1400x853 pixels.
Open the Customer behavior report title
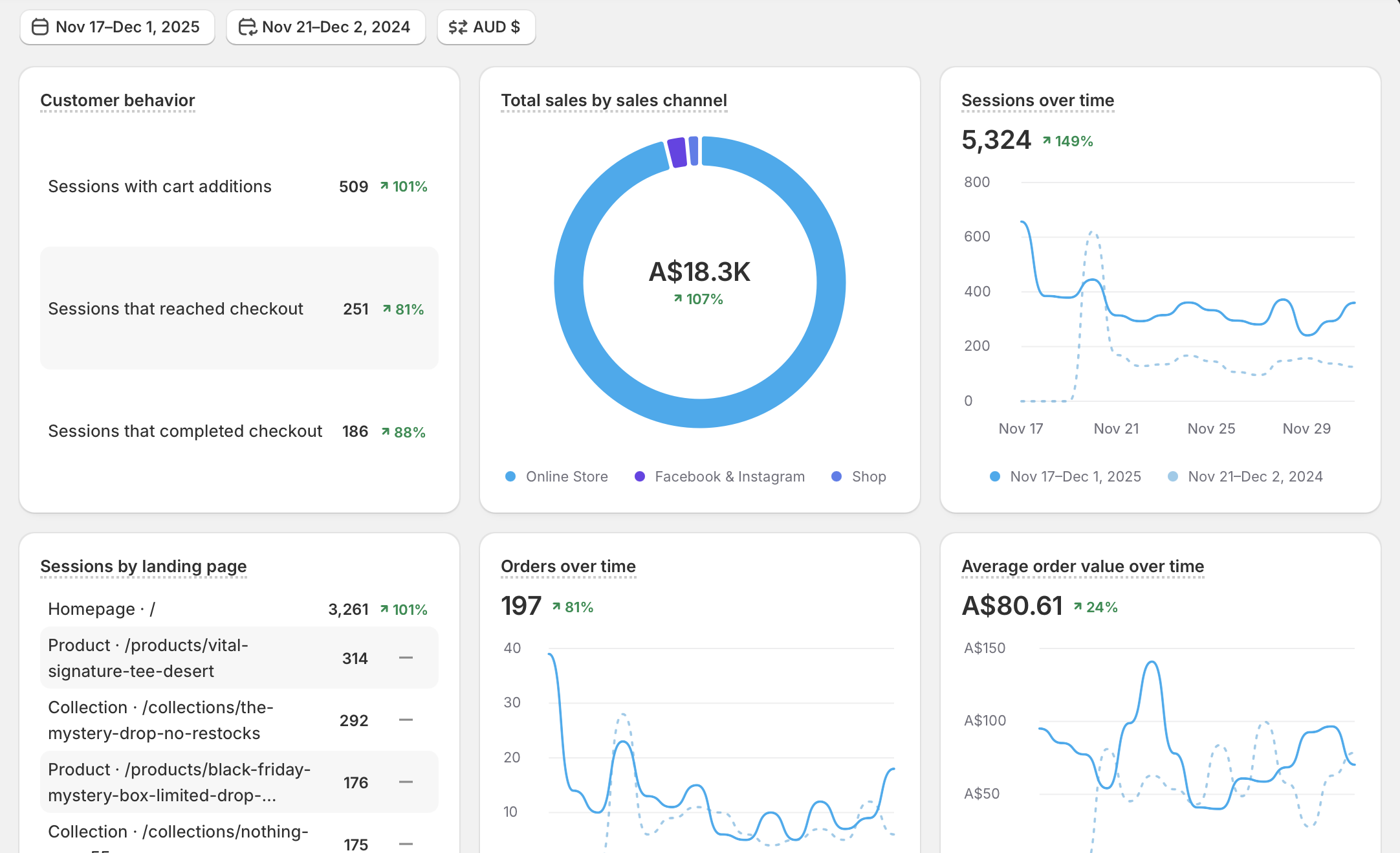117,100
